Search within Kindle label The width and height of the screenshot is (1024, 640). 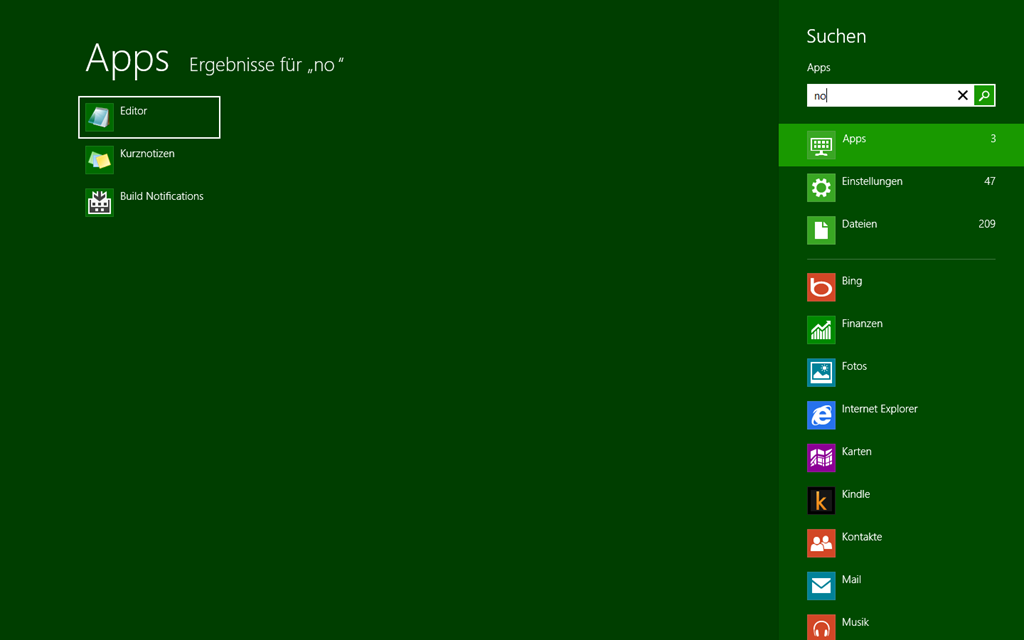856,494
